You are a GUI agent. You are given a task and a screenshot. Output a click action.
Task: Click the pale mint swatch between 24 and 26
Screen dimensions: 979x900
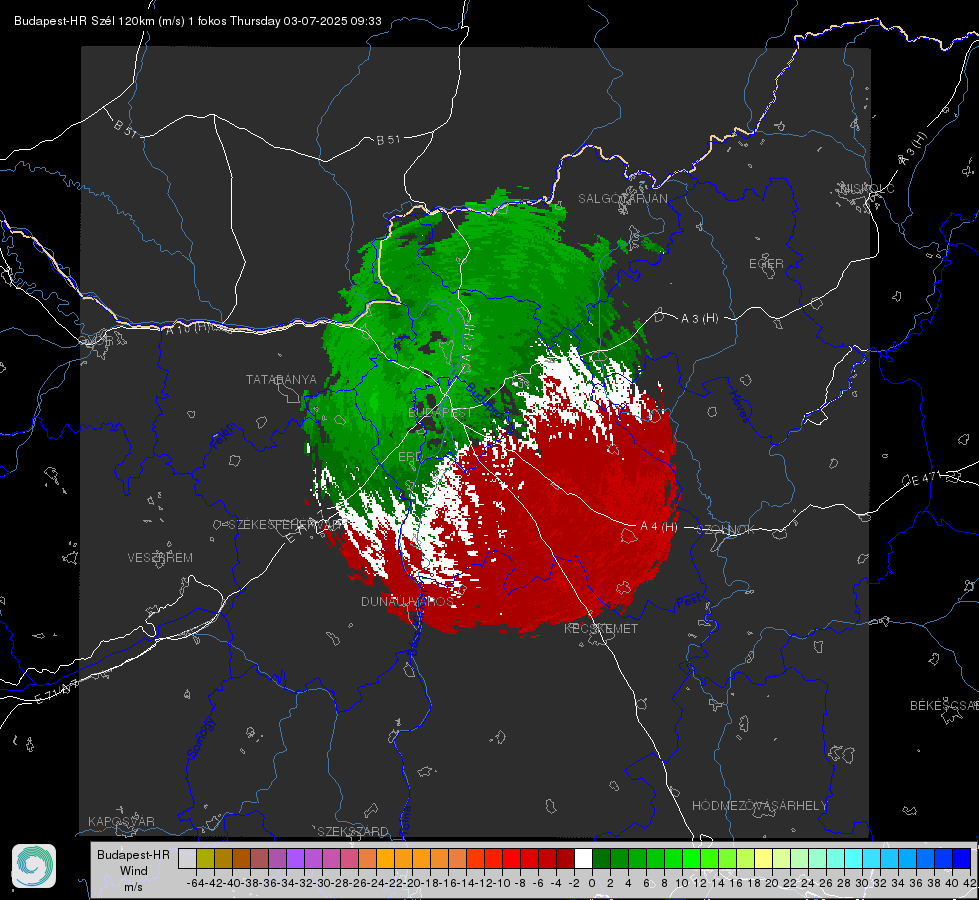[817, 858]
